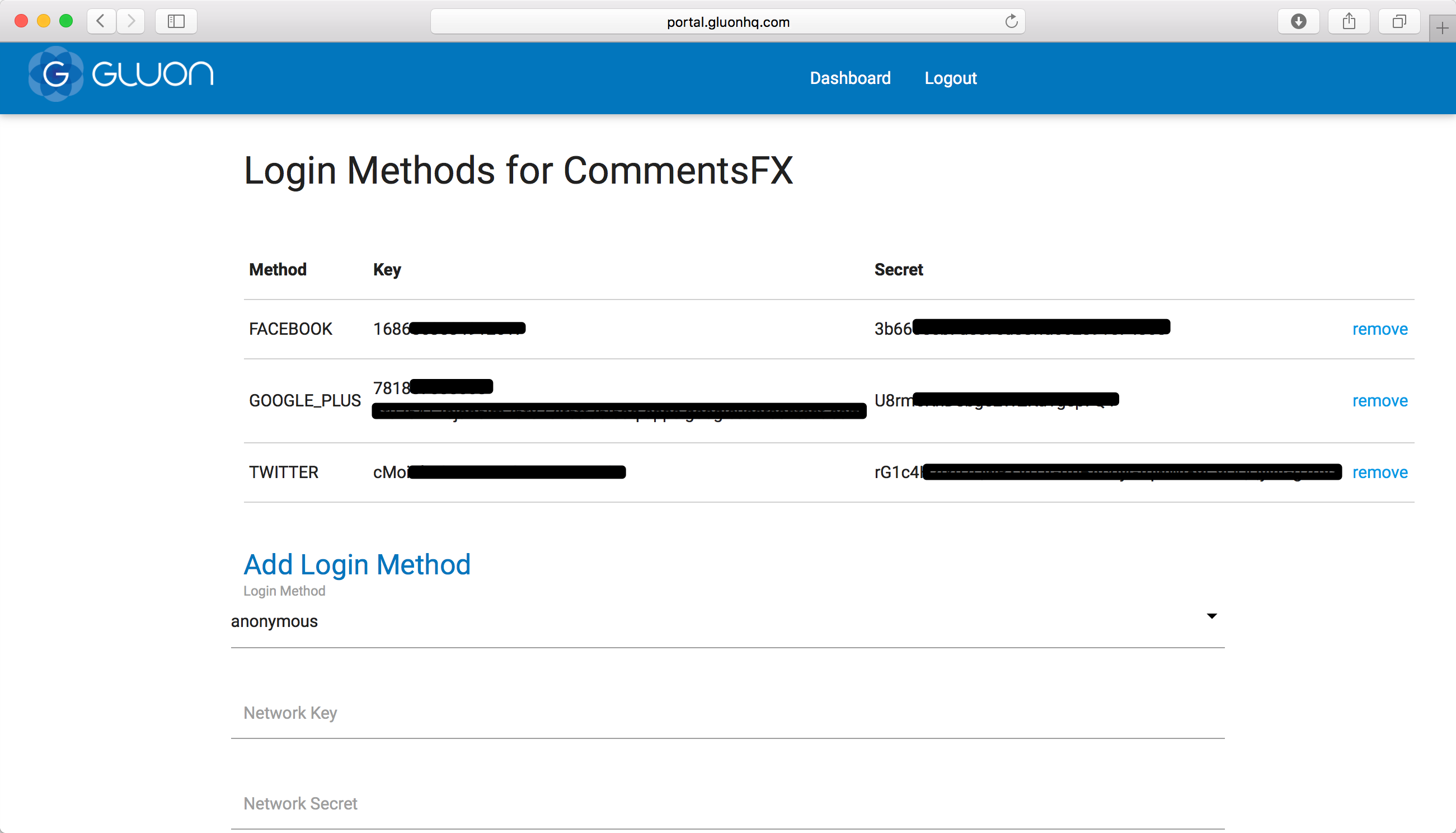Viewport: 1456px width, 833px height.
Task: Click the Secret column header
Action: tap(899, 269)
